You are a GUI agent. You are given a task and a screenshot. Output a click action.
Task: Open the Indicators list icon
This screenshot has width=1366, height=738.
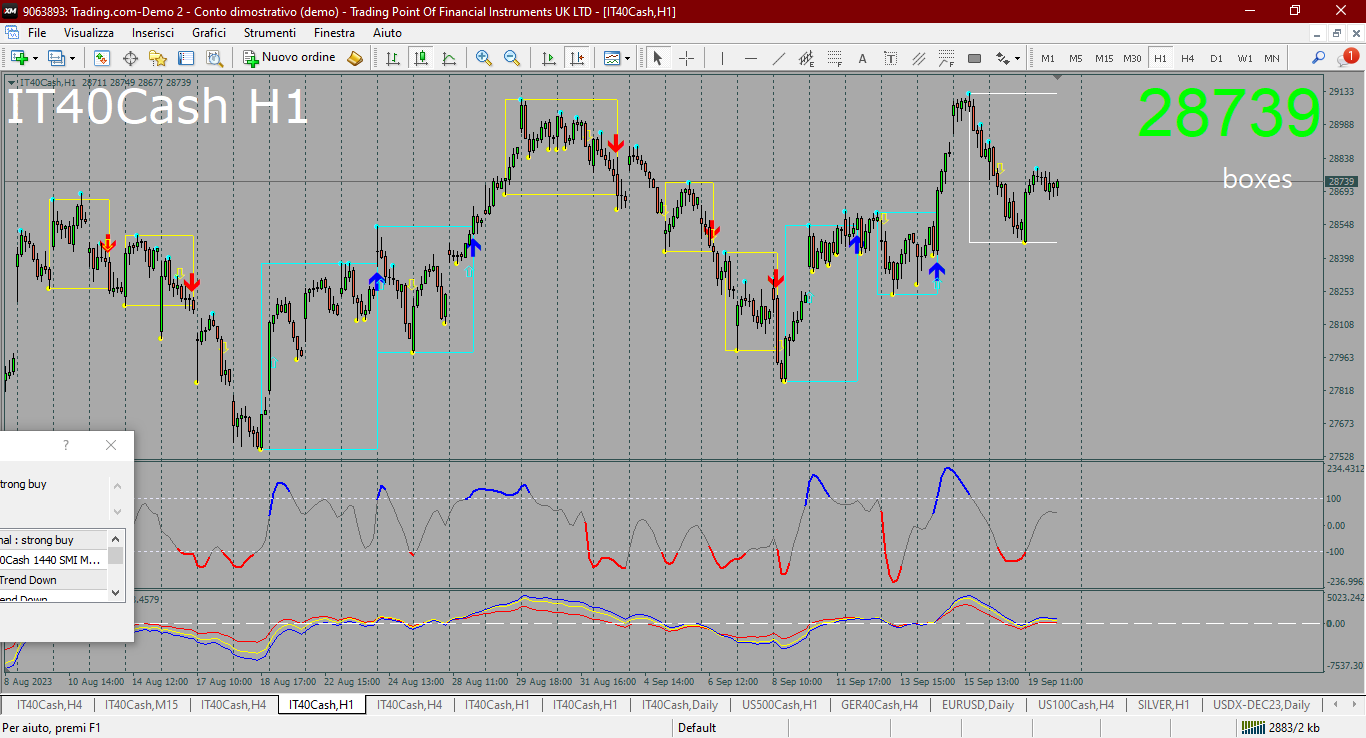point(612,58)
